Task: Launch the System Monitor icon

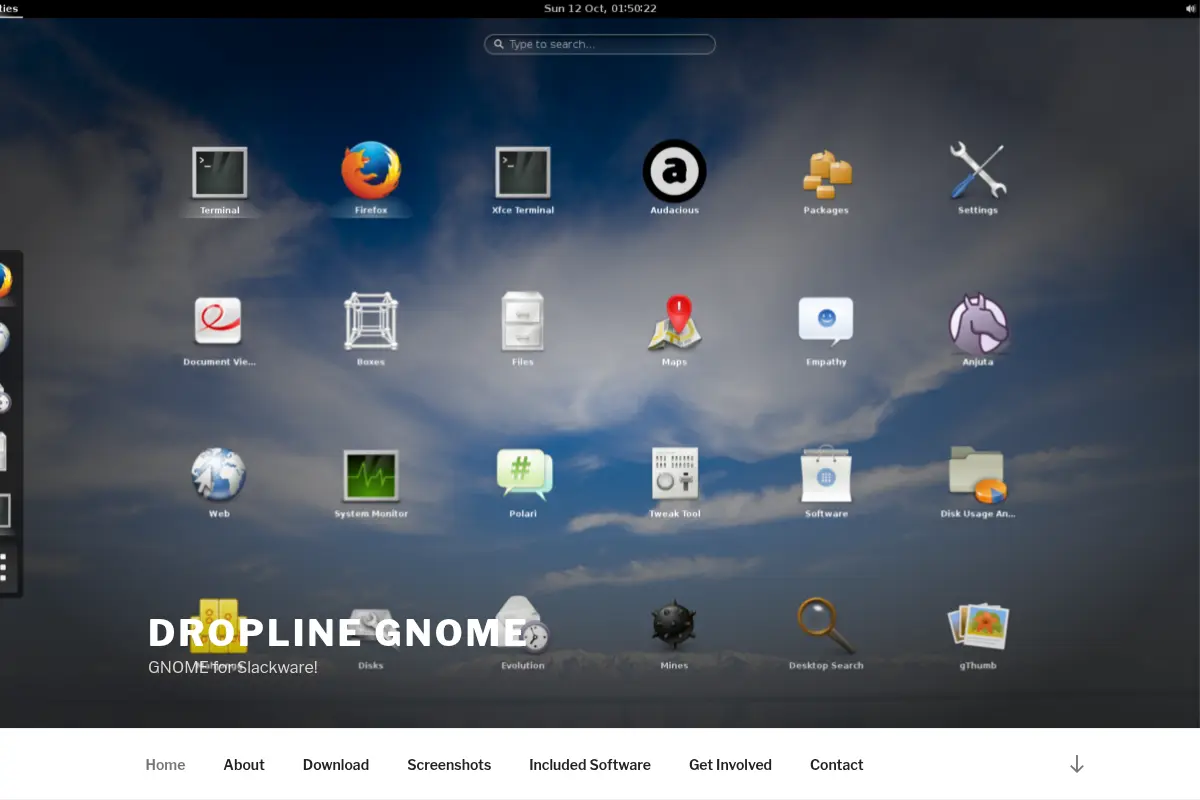Action: (371, 475)
